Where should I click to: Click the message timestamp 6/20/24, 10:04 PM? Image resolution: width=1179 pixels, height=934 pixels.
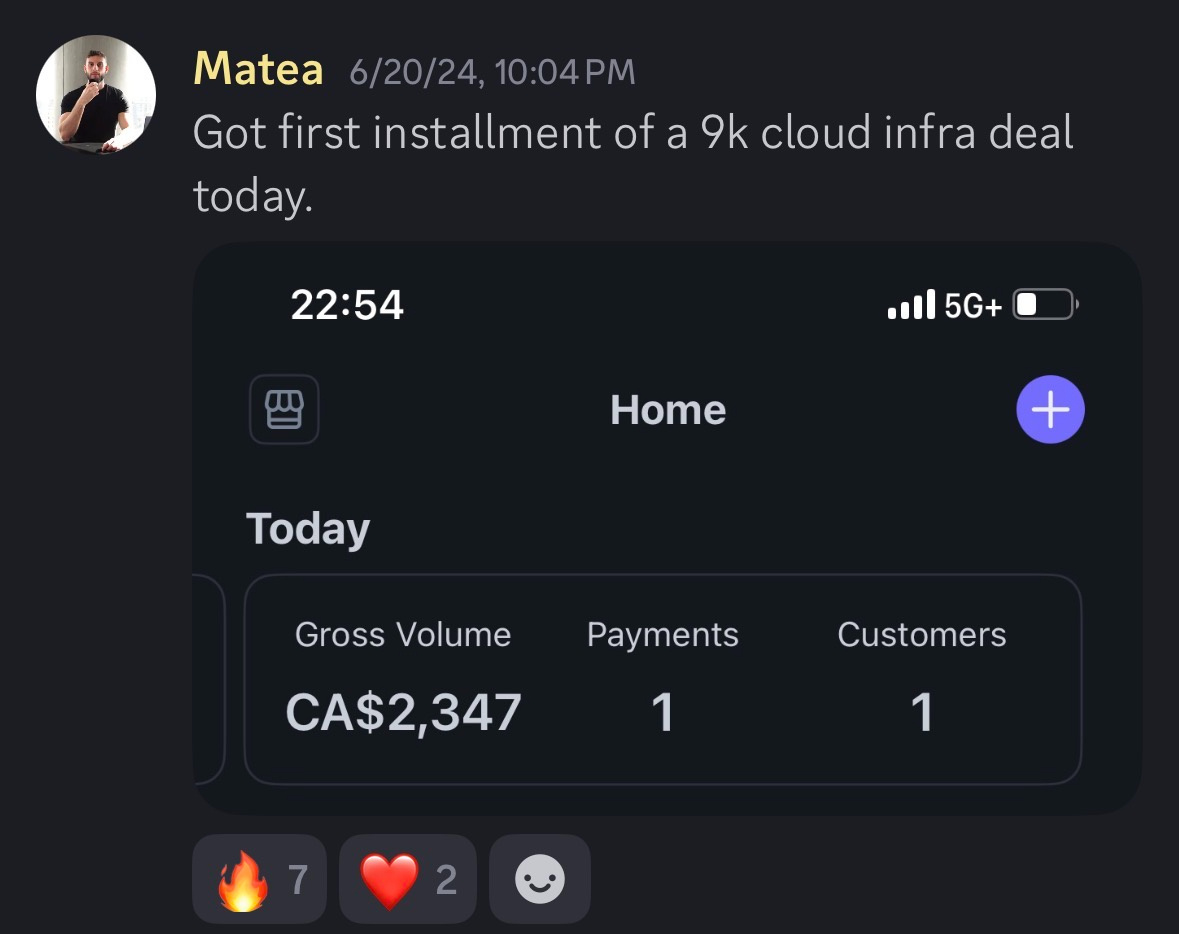pos(492,71)
